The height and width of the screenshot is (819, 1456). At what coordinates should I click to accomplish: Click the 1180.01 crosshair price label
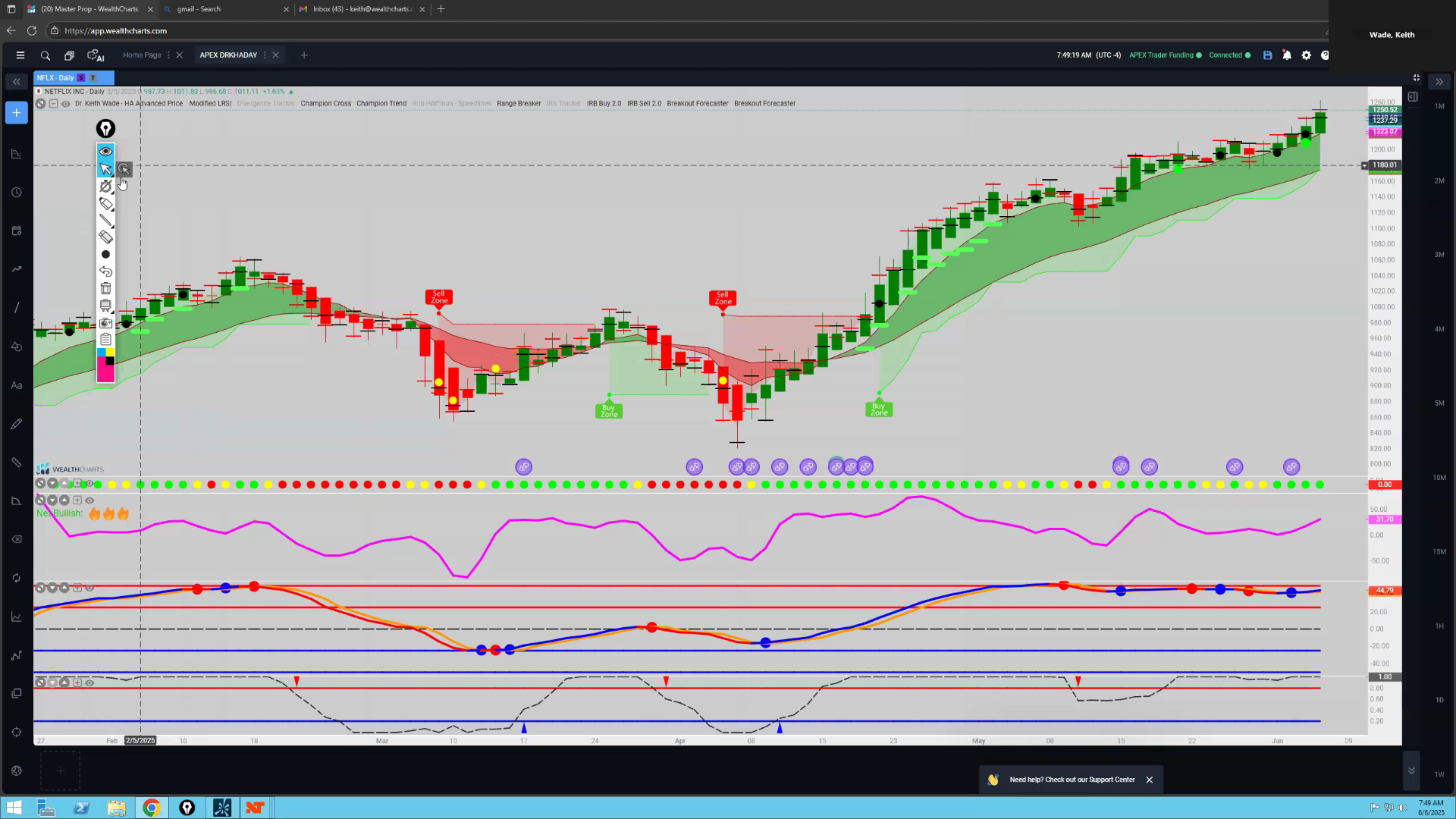(1384, 165)
